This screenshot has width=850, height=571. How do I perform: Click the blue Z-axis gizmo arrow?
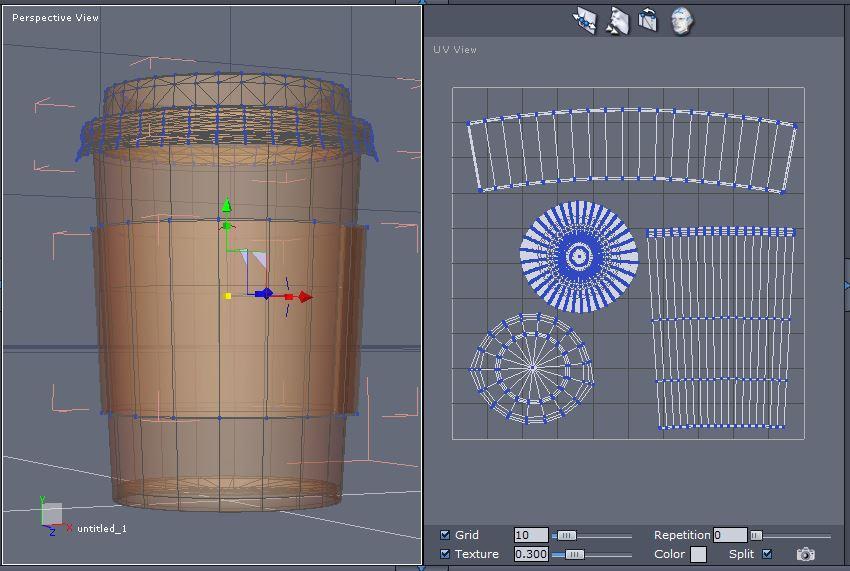tap(265, 294)
